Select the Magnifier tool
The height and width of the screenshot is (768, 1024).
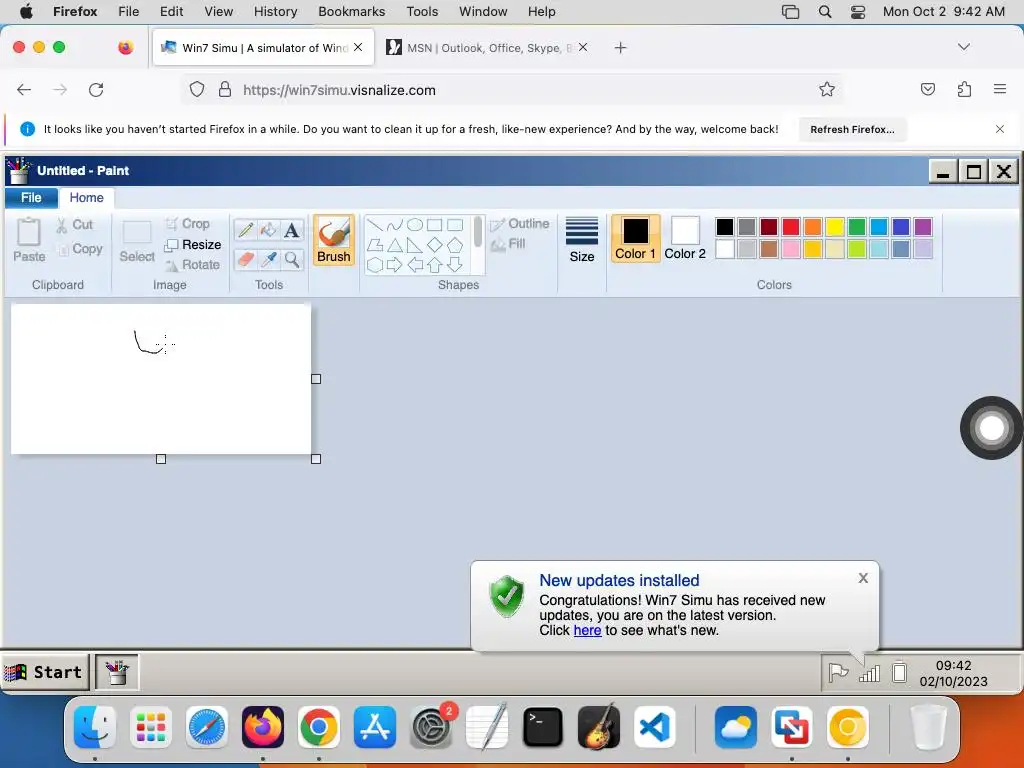click(x=292, y=259)
